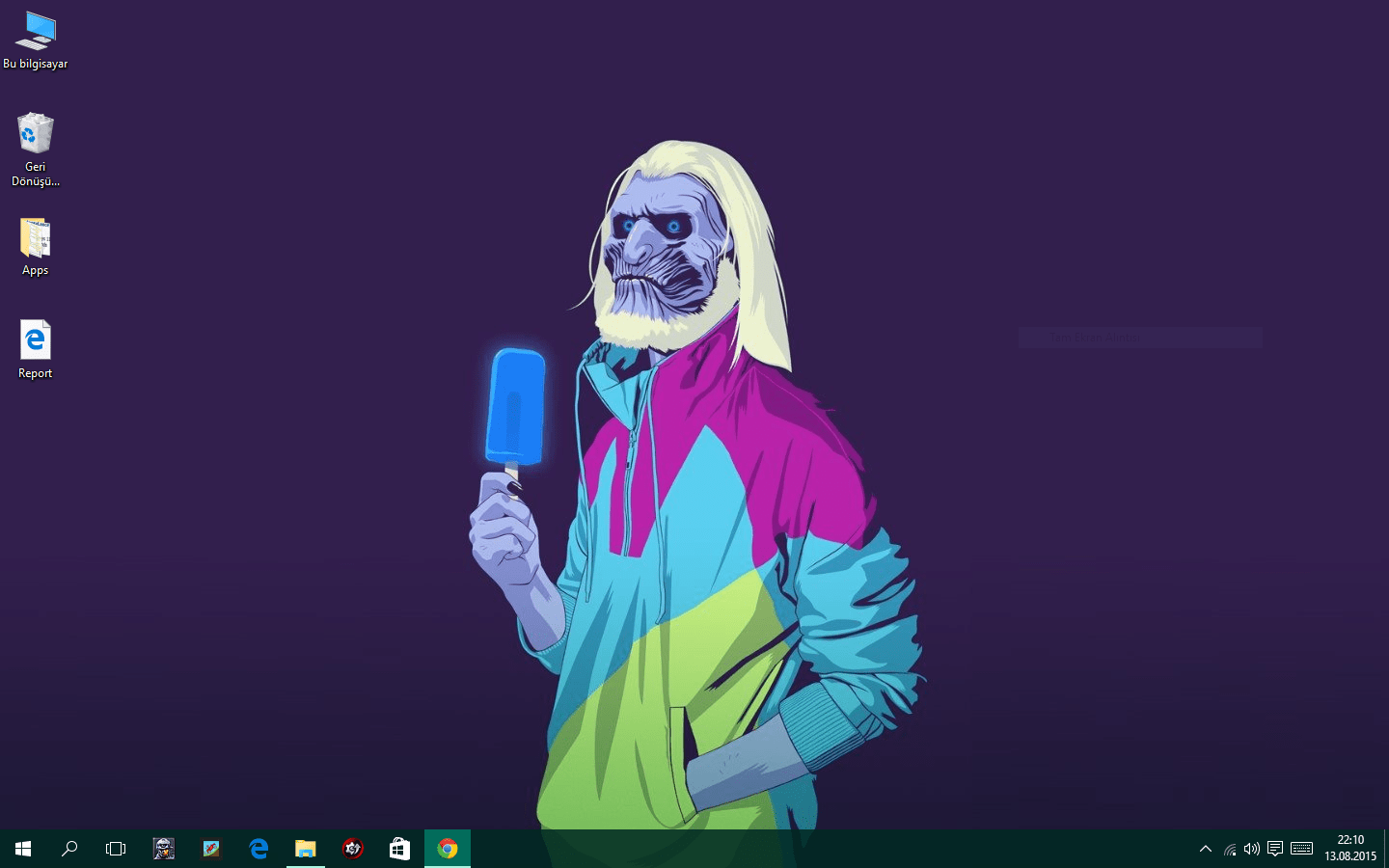This screenshot has height=868, width=1389.
Task: Open the volume control in the tray
Action: coord(1252,849)
